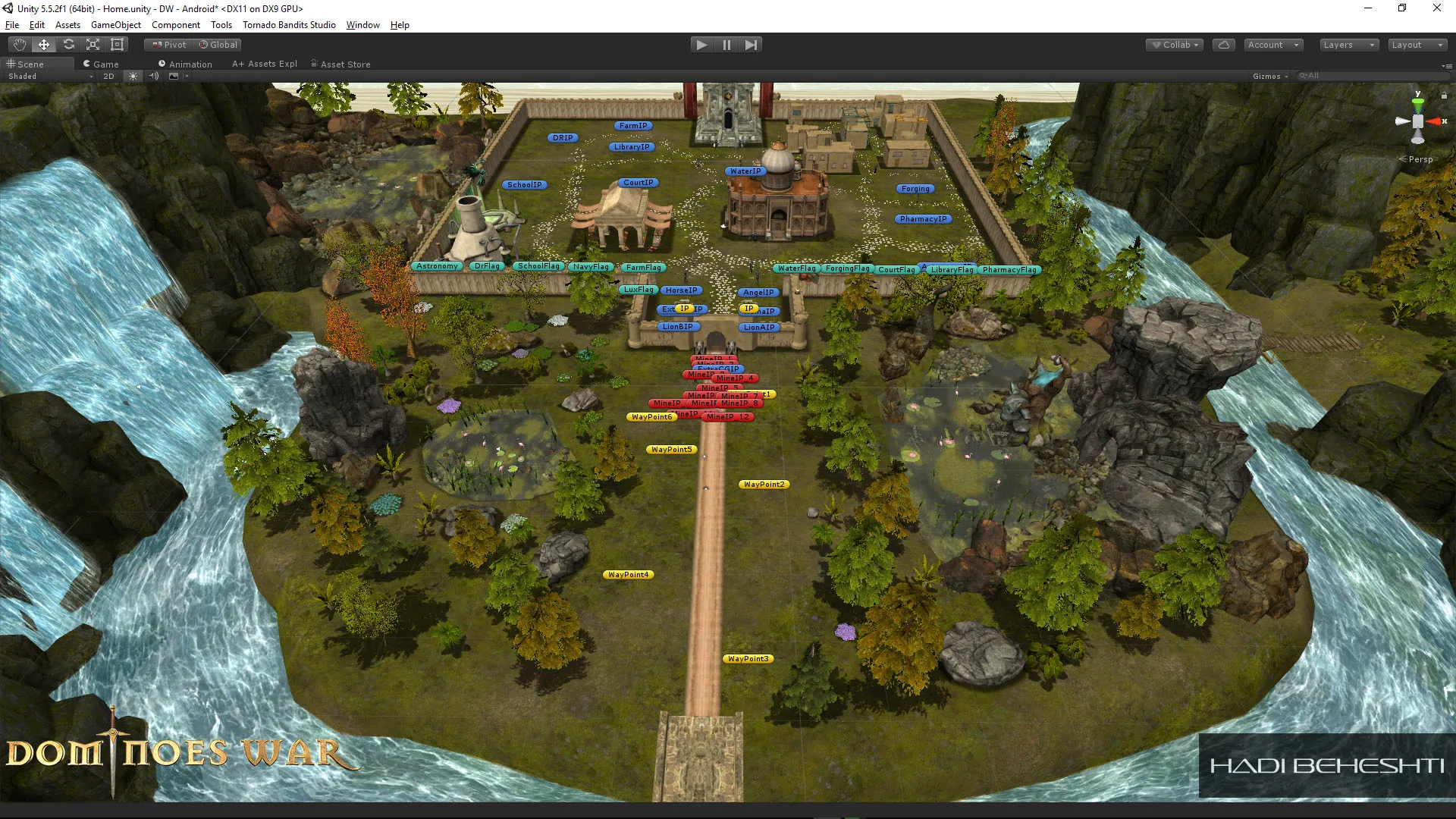Open the cloud services panel

(x=1224, y=45)
